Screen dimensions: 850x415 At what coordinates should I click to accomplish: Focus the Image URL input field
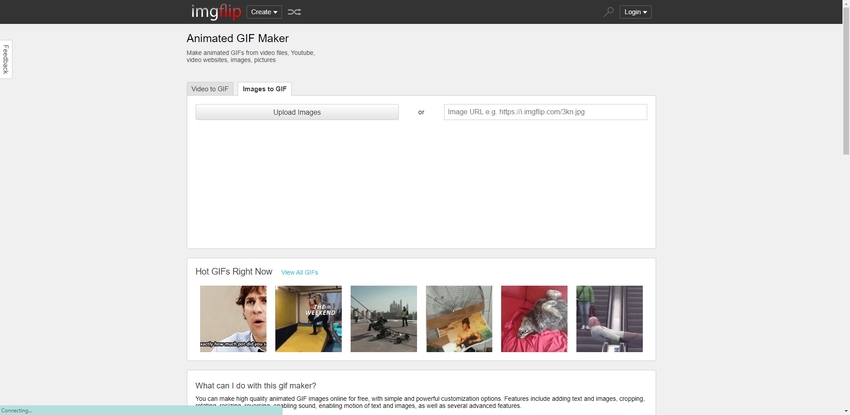pos(545,112)
